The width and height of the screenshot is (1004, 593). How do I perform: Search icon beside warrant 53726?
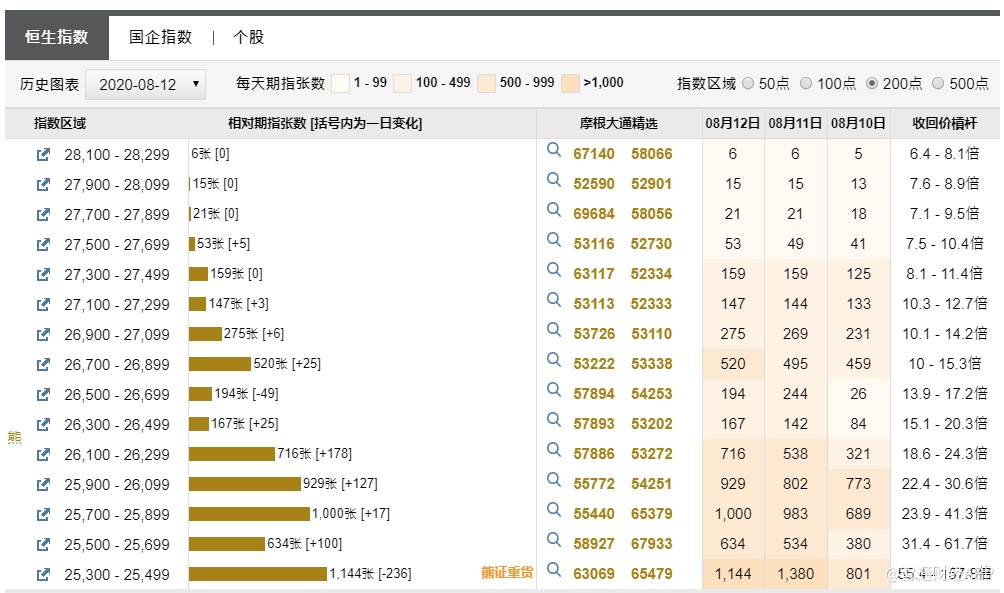[554, 331]
